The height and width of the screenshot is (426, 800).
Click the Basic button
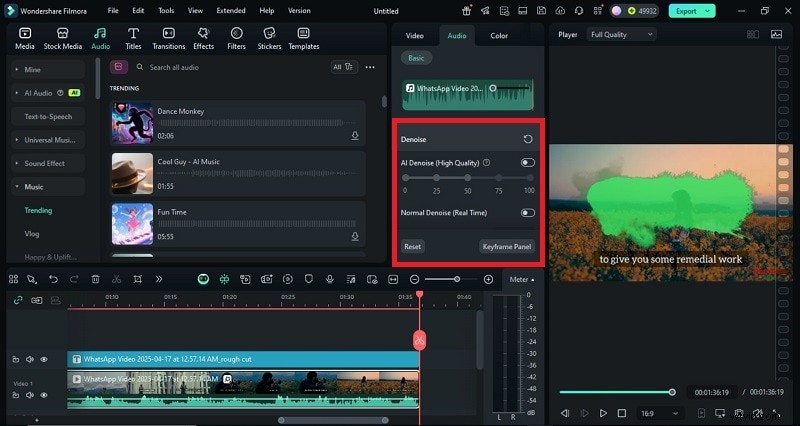[x=416, y=58]
